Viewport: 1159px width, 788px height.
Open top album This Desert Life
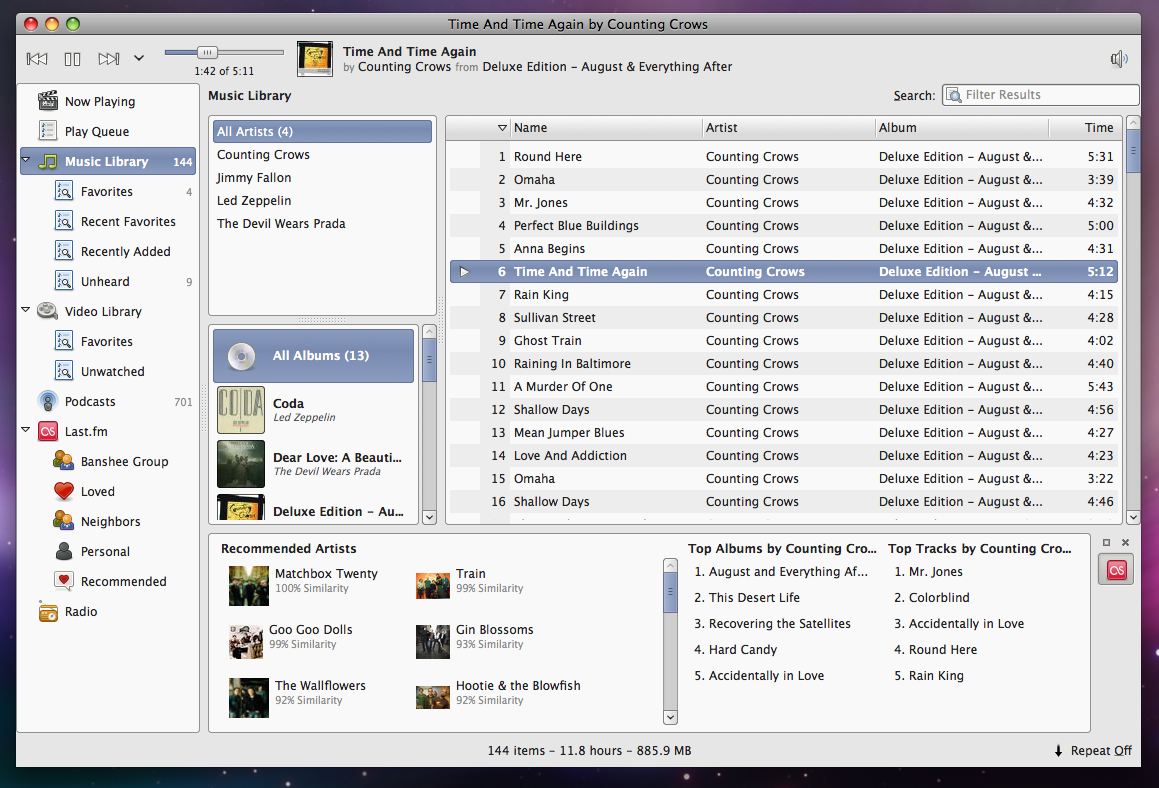[x=747, y=597]
